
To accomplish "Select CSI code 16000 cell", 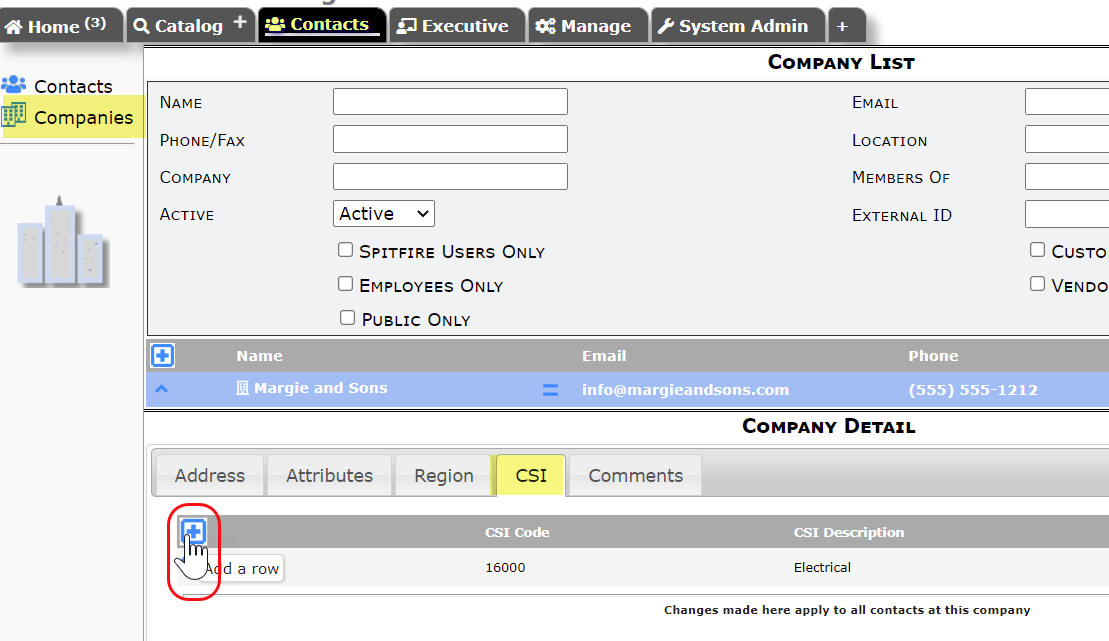I will point(505,567).
